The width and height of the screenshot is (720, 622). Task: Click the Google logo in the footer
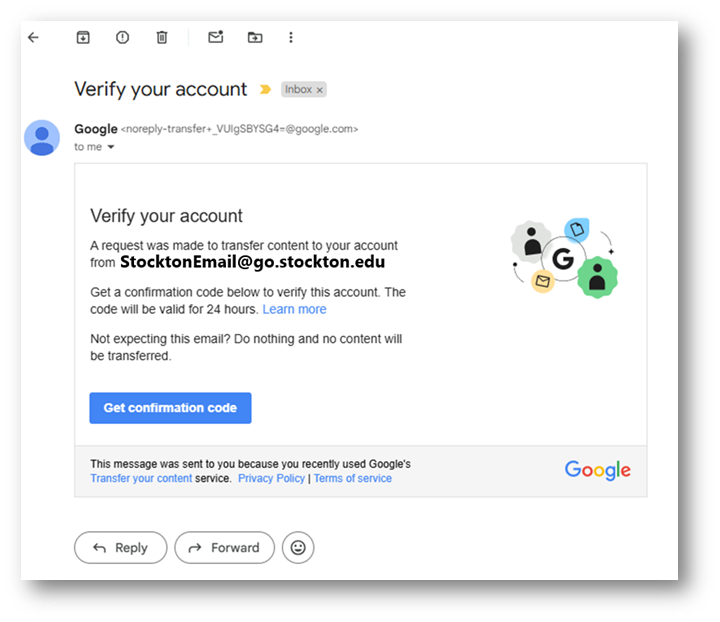[x=597, y=470]
